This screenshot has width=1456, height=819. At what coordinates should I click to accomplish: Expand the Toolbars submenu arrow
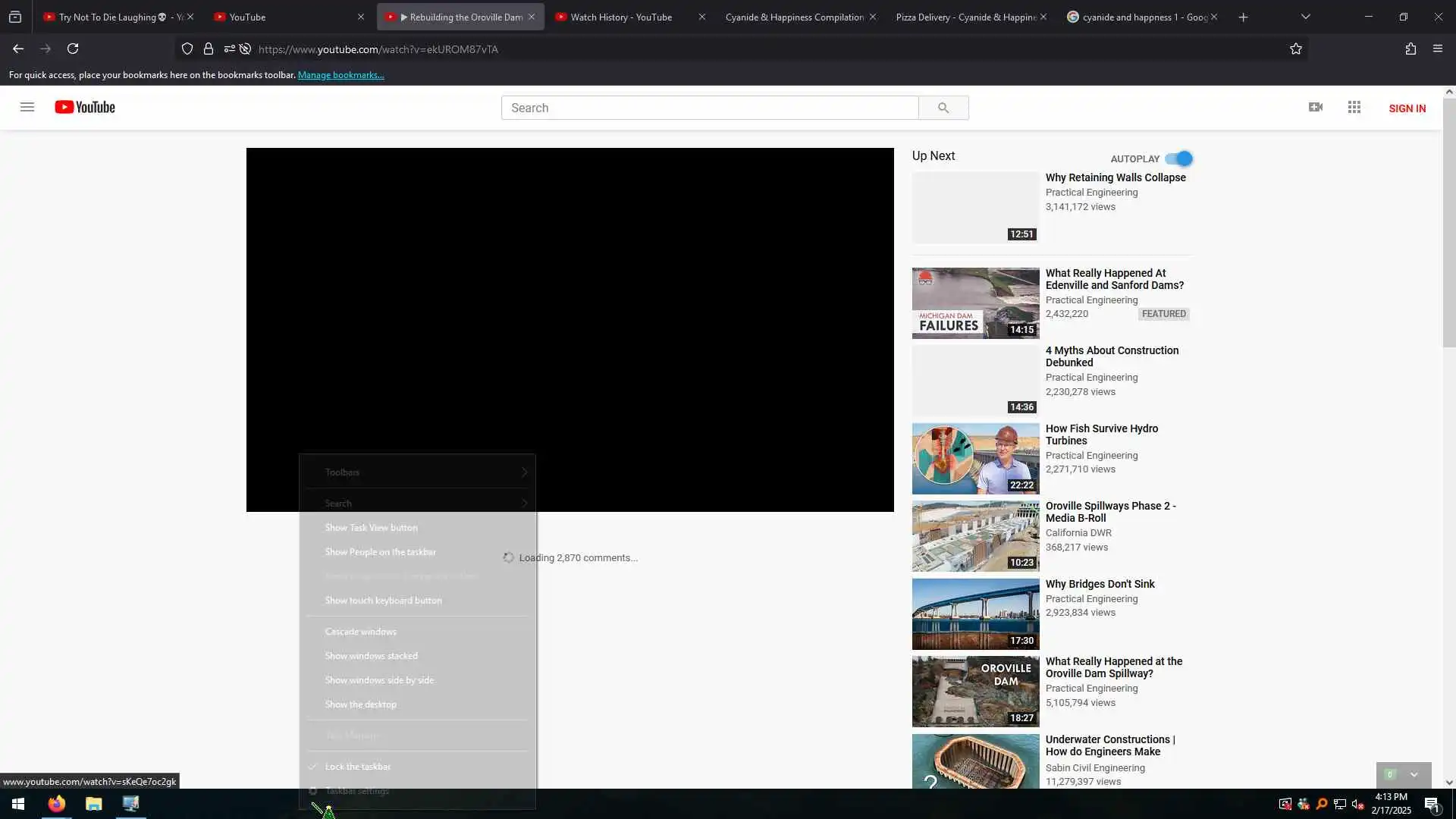[523, 472]
